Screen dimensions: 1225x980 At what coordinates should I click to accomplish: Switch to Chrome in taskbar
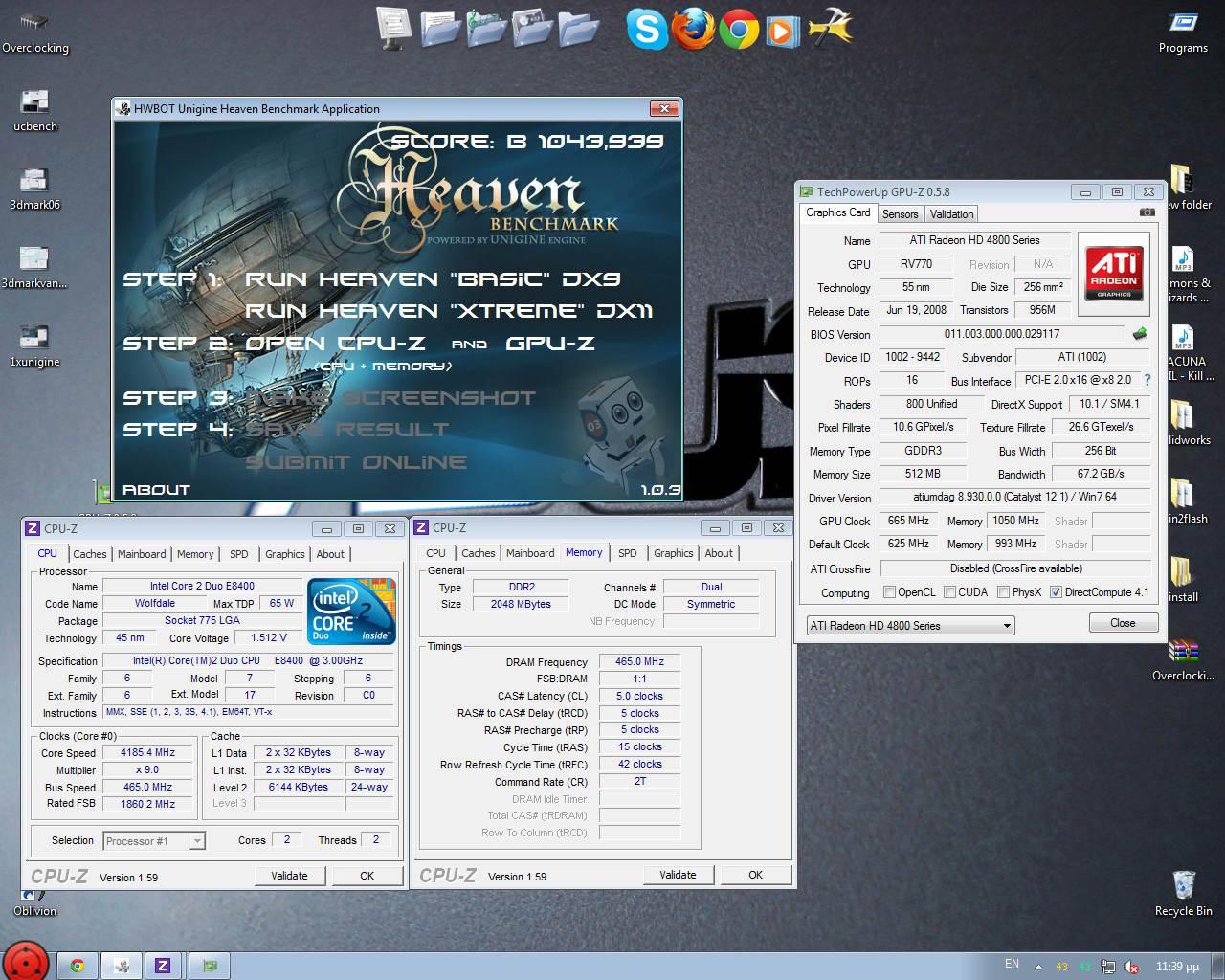click(x=78, y=966)
